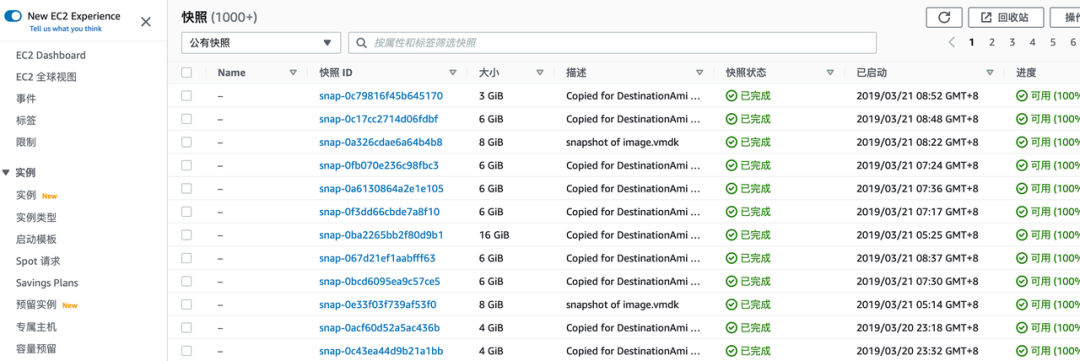
Task: Go to page 3 of snapshots
Action: click(1012, 42)
